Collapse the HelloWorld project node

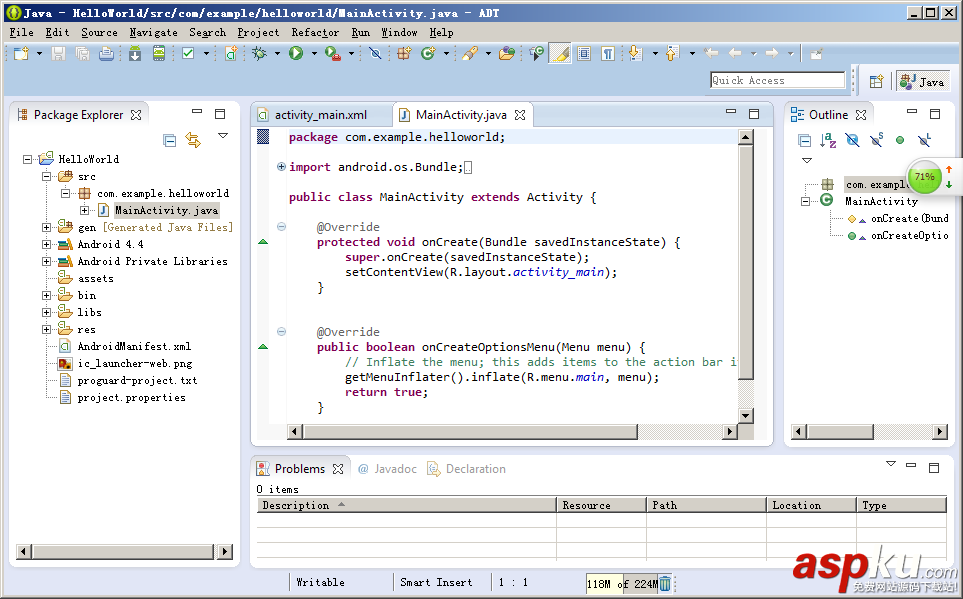coord(28,159)
